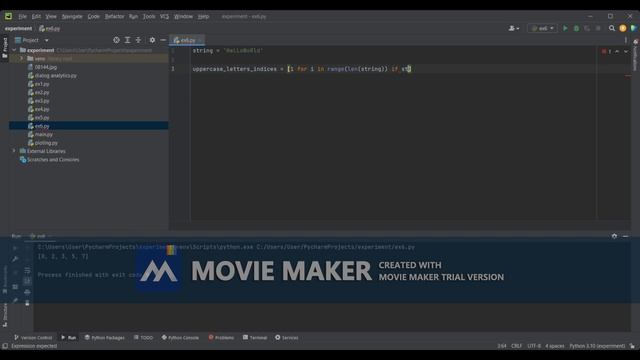The width and height of the screenshot is (640, 360).
Task: Click the Rerun icon in Run panel
Action: click(x=16, y=247)
